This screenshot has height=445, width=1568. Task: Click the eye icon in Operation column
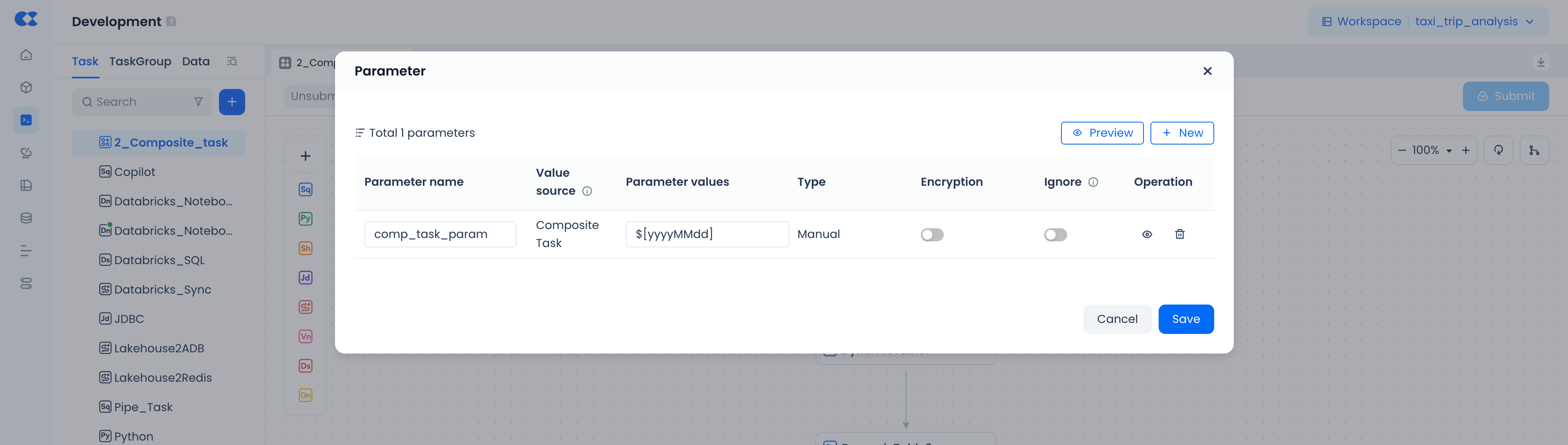(x=1147, y=234)
